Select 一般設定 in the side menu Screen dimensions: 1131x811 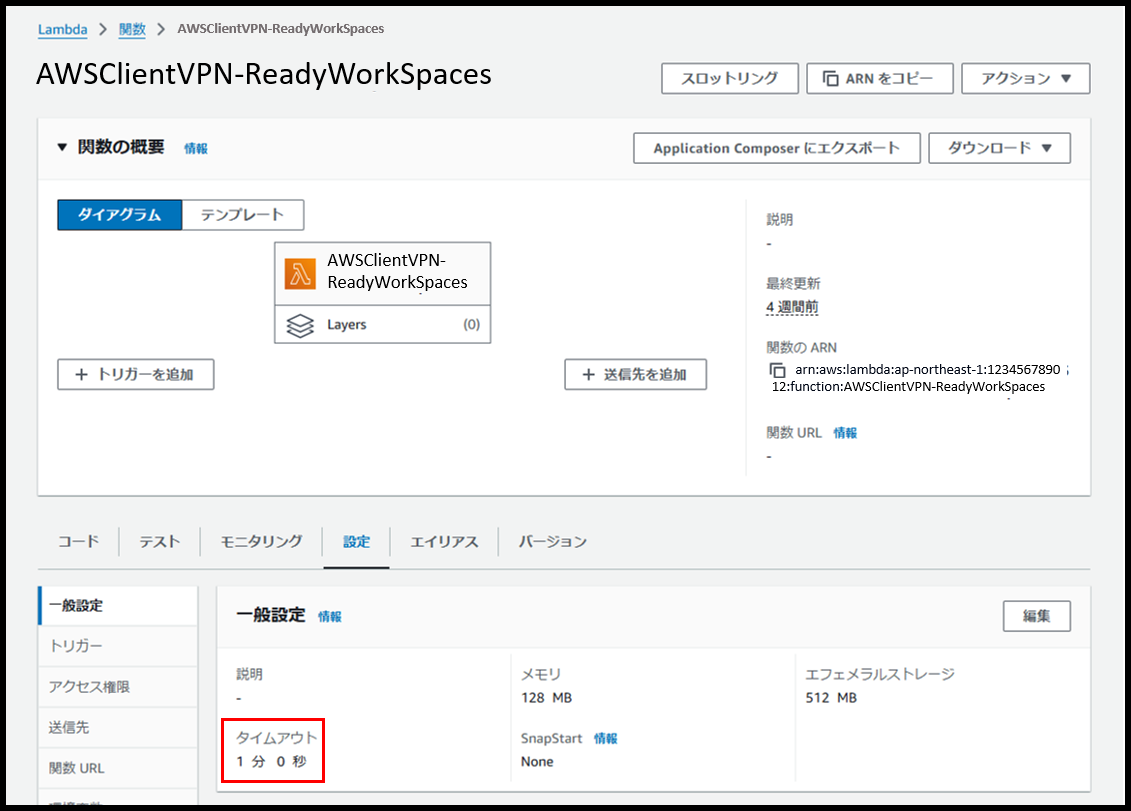118,605
